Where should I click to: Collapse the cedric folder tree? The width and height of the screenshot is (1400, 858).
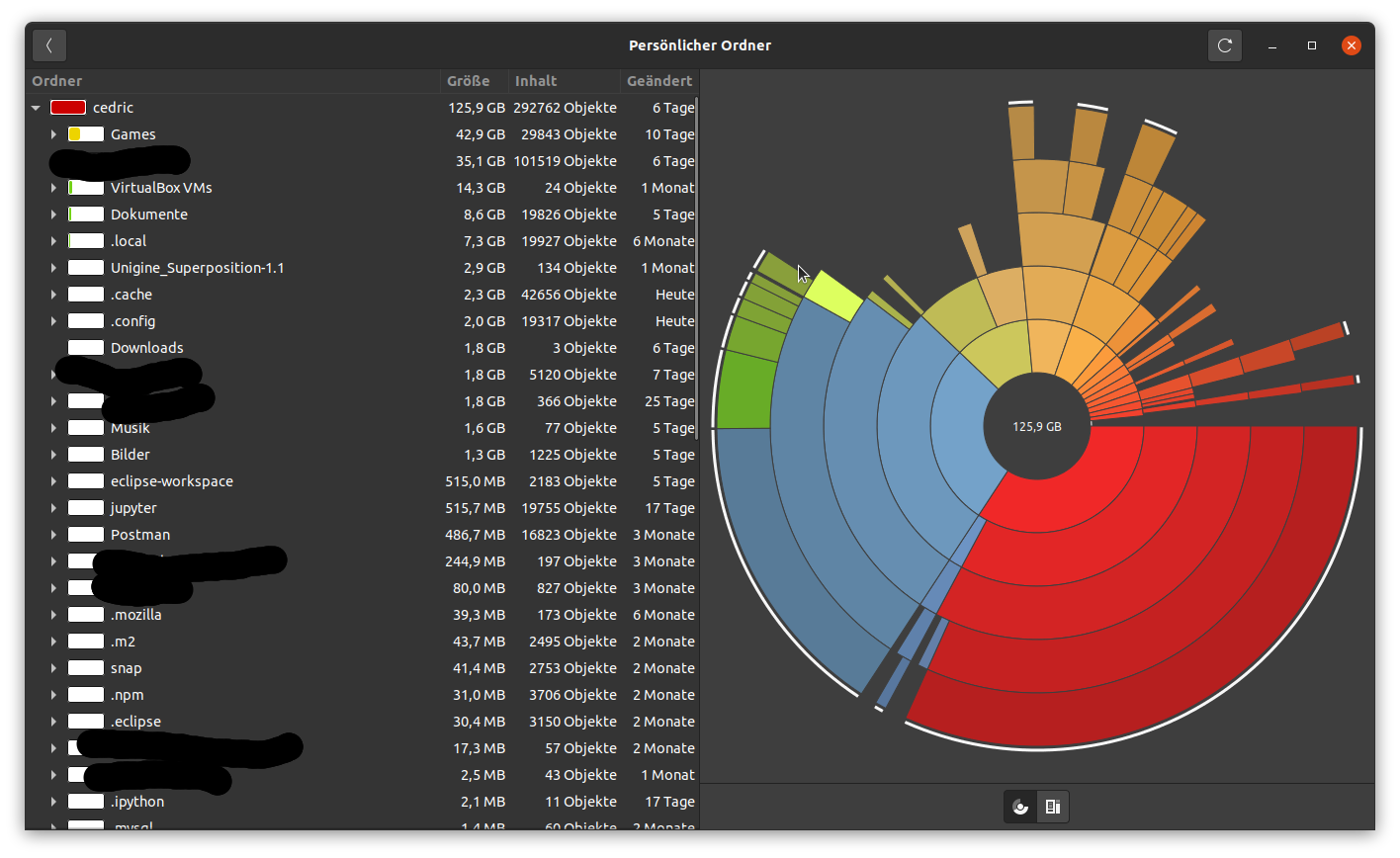tap(36, 108)
